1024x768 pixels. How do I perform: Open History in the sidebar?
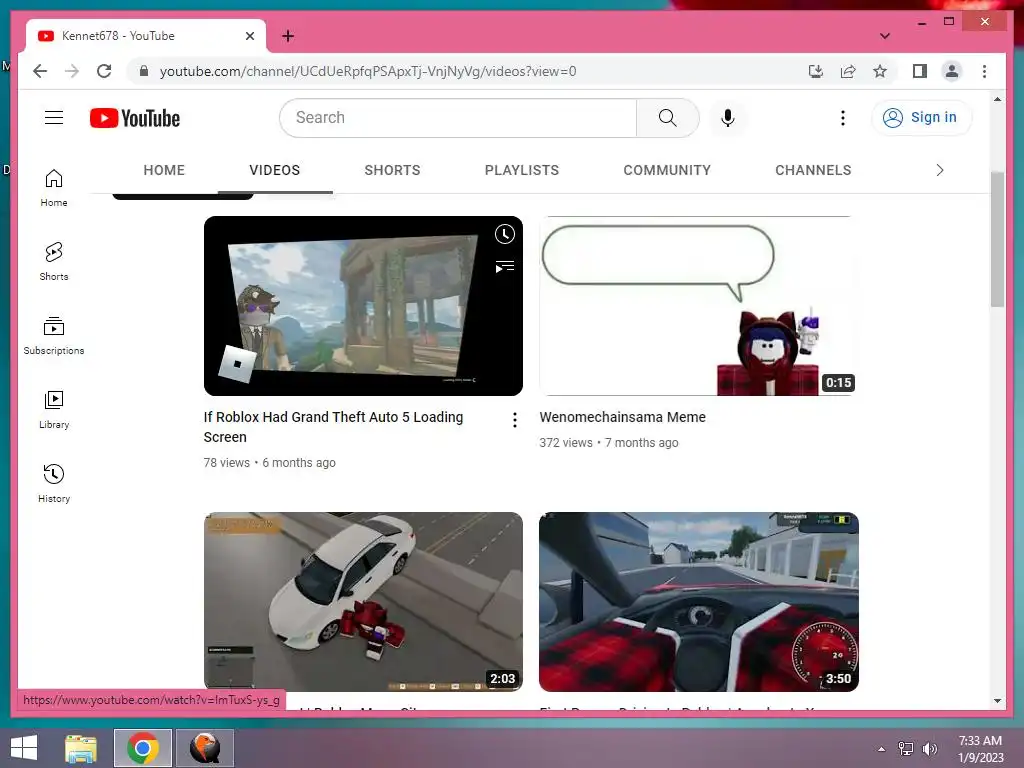point(54,483)
